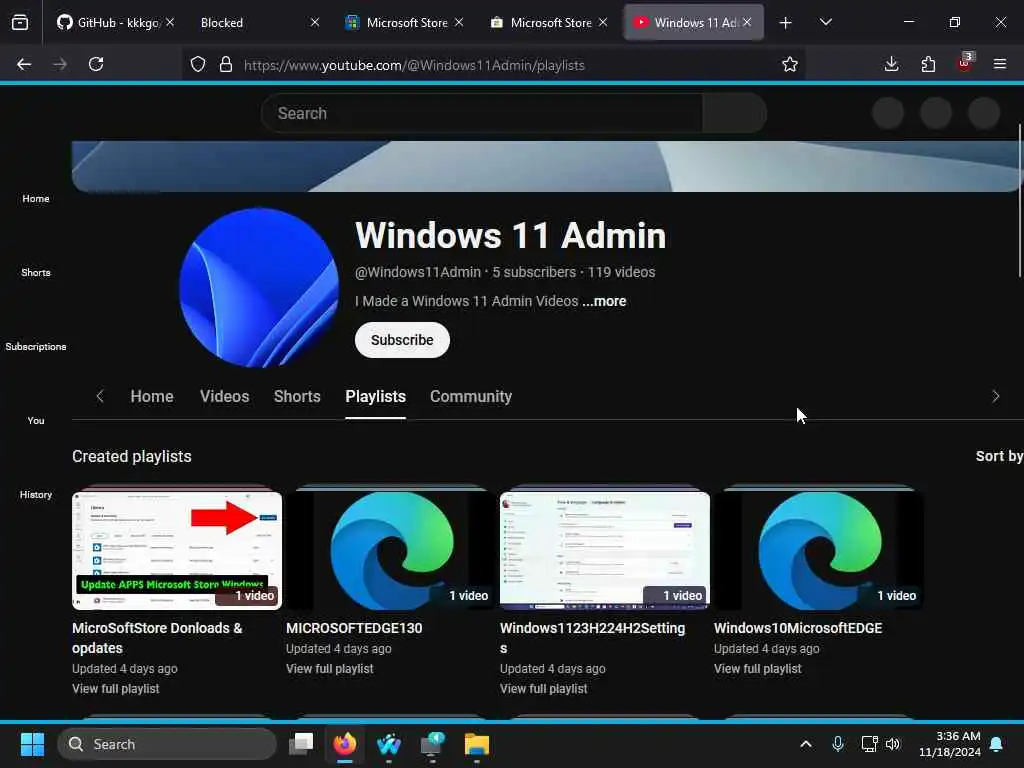
Task: Open the channel Videos tab
Action: (x=225, y=396)
